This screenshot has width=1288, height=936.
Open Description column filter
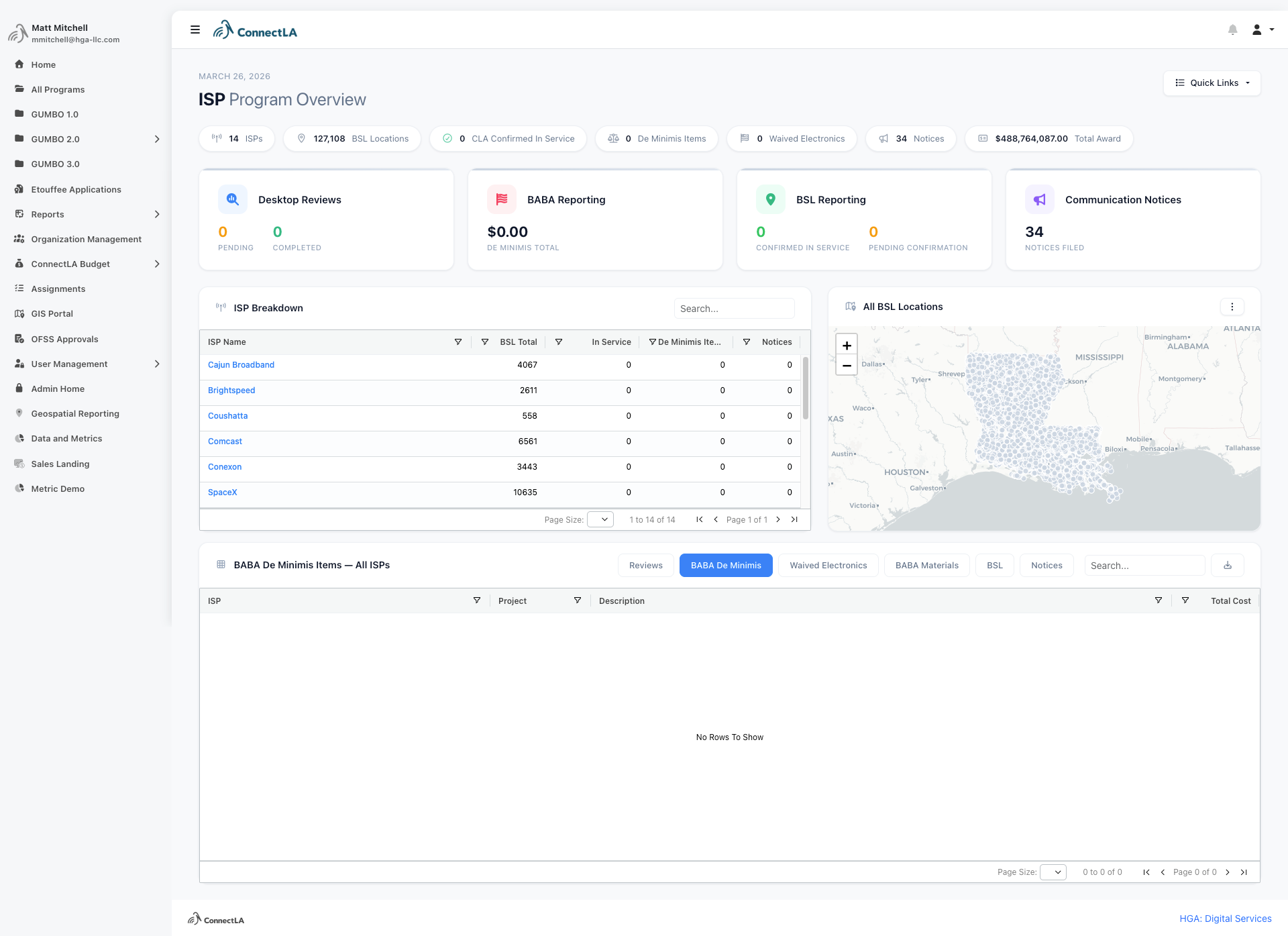click(1159, 601)
